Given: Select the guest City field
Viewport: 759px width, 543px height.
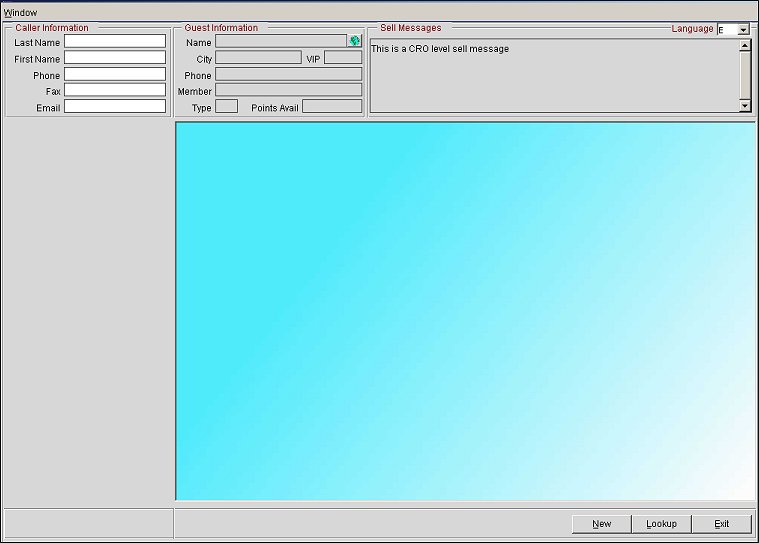Looking at the screenshot, I should click(x=258, y=58).
